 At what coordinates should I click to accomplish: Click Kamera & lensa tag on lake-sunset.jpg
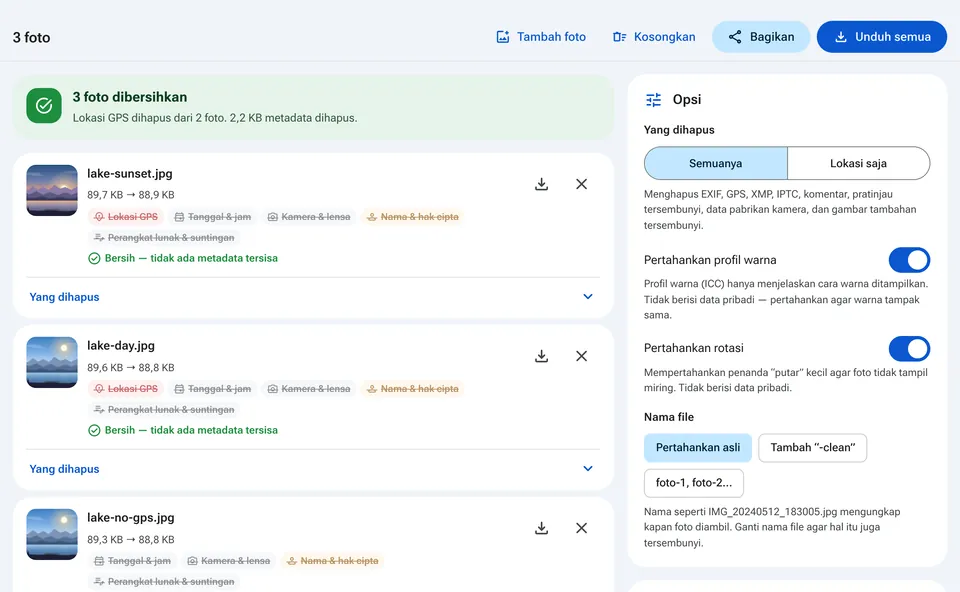(x=309, y=217)
